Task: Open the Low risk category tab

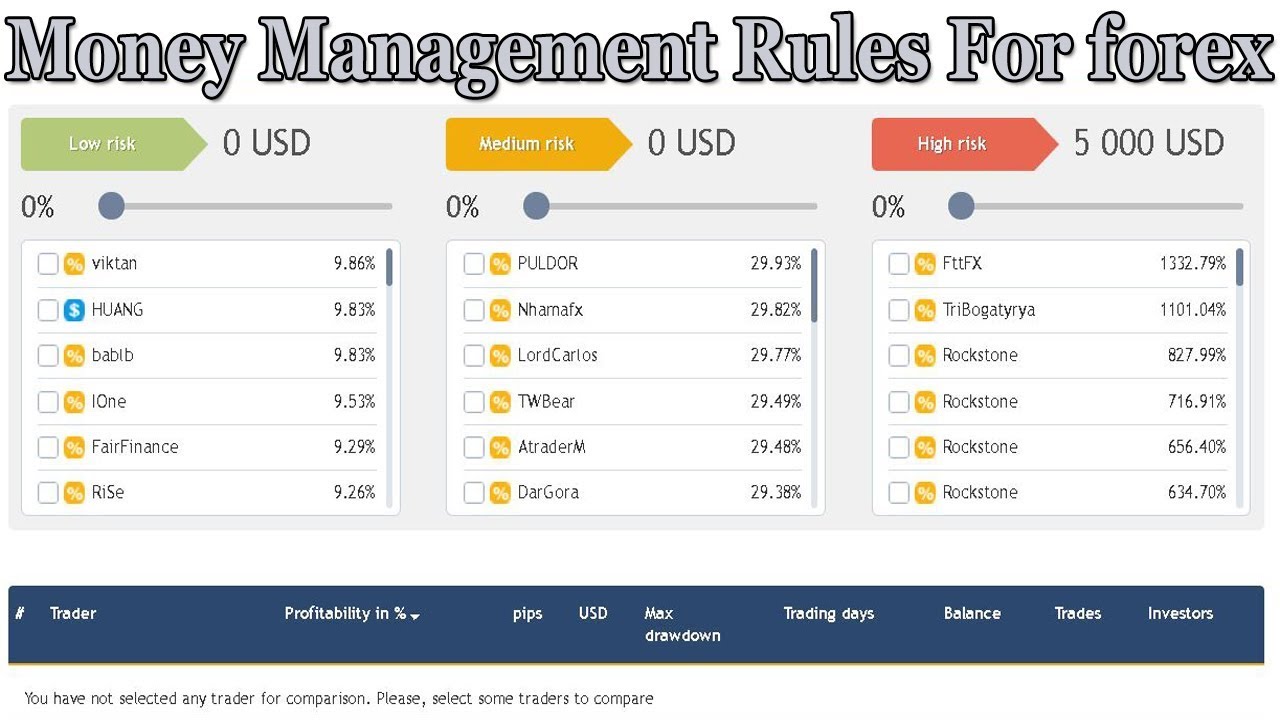Action: point(103,144)
